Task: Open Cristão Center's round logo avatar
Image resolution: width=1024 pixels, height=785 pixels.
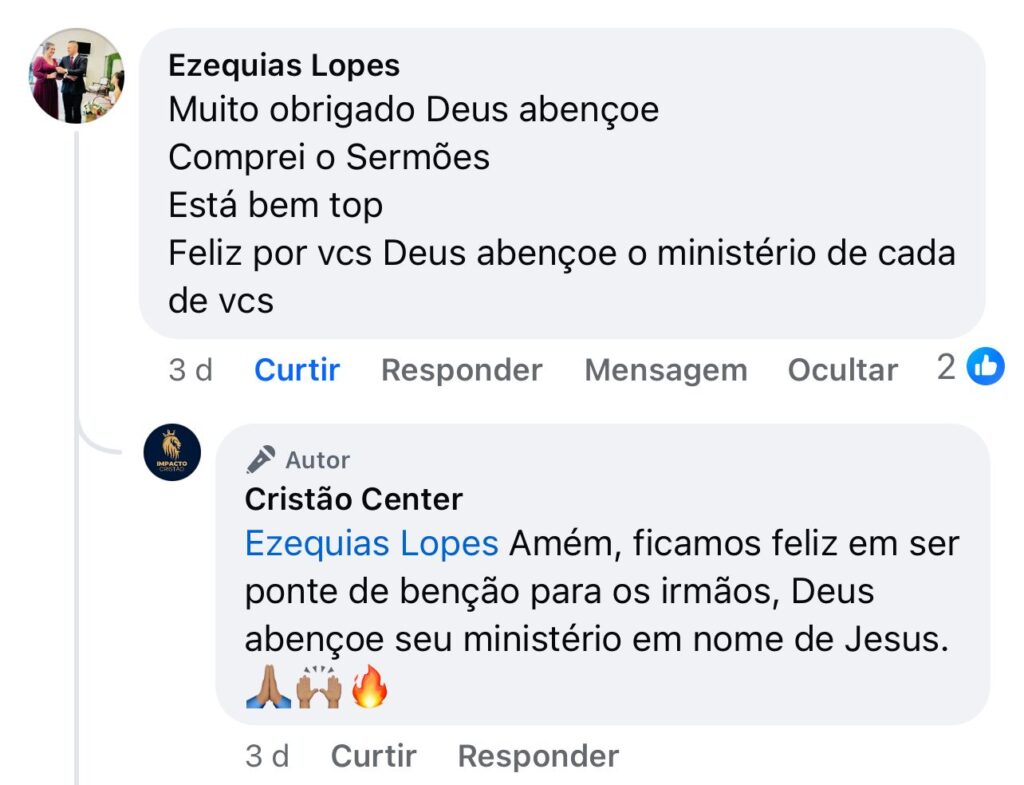Action: click(x=172, y=452)
